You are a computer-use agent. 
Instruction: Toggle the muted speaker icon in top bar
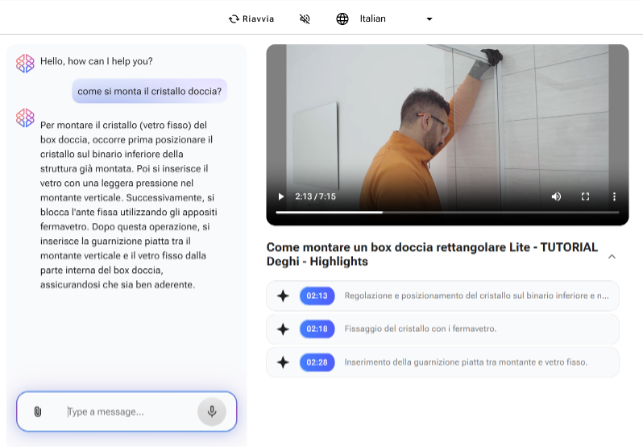[305, 19]
